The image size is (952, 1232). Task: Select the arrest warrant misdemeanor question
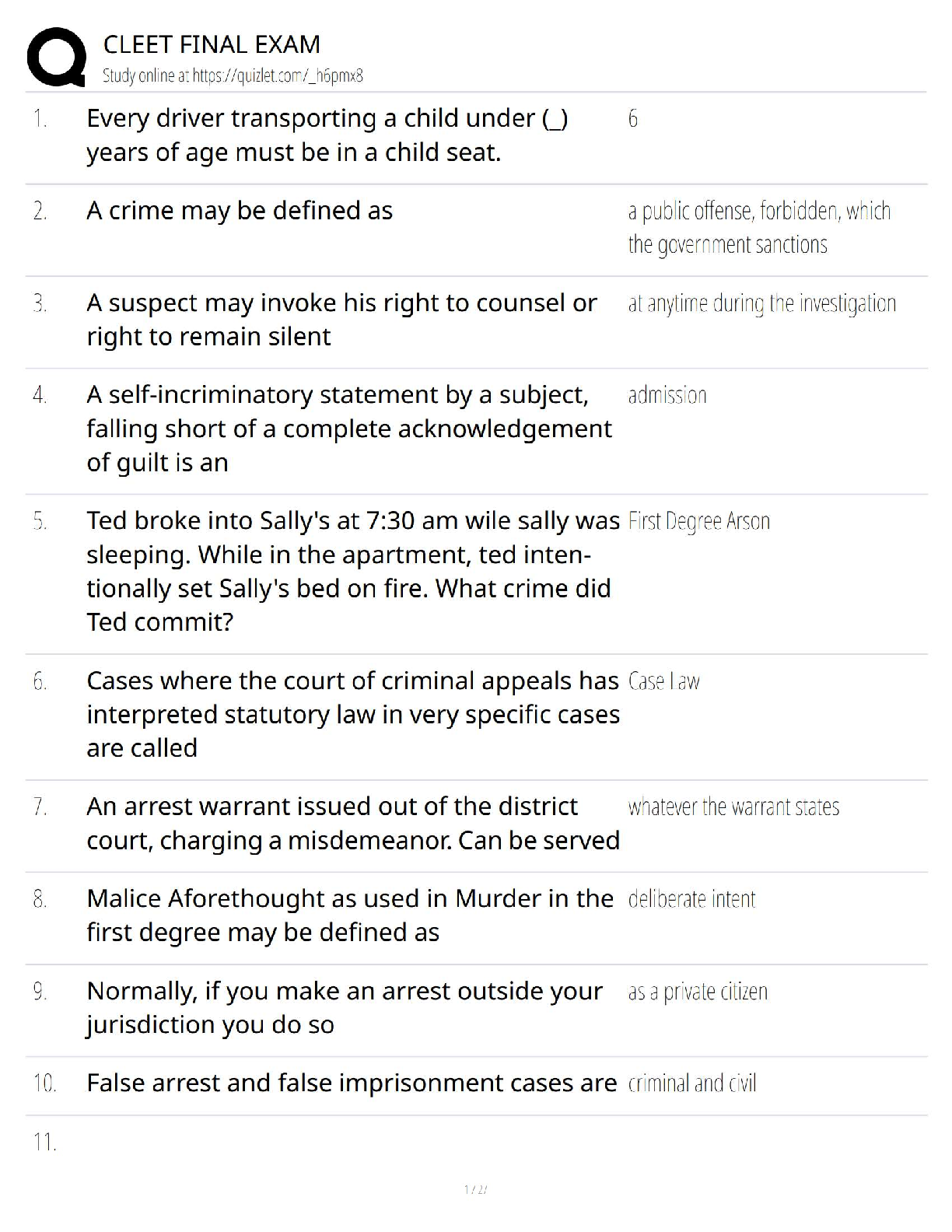pos(352,824)
